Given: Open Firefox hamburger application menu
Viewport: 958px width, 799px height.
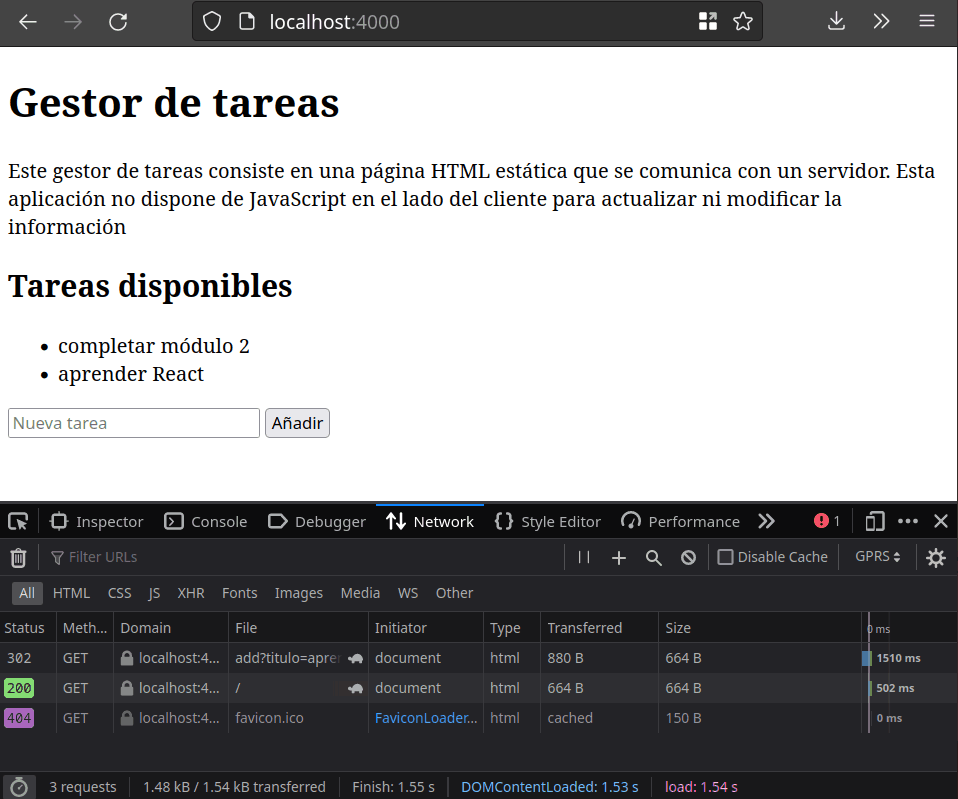Looking at the screenshot, I should point(927,21).
